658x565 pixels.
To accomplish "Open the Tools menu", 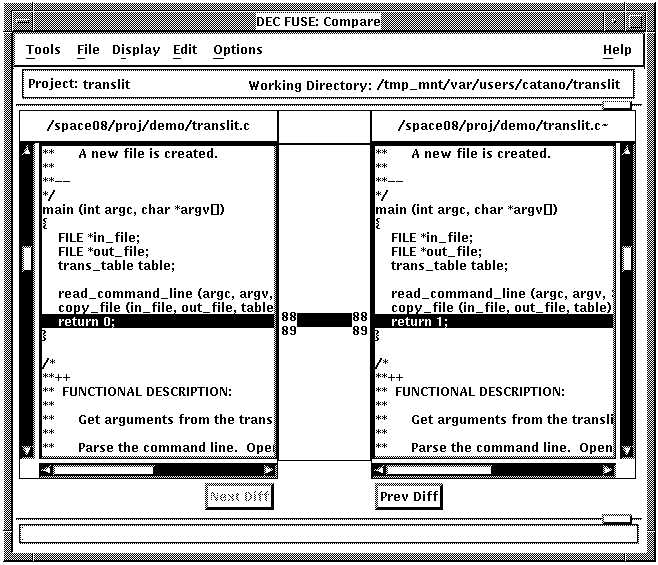I will tap(43, 50).
